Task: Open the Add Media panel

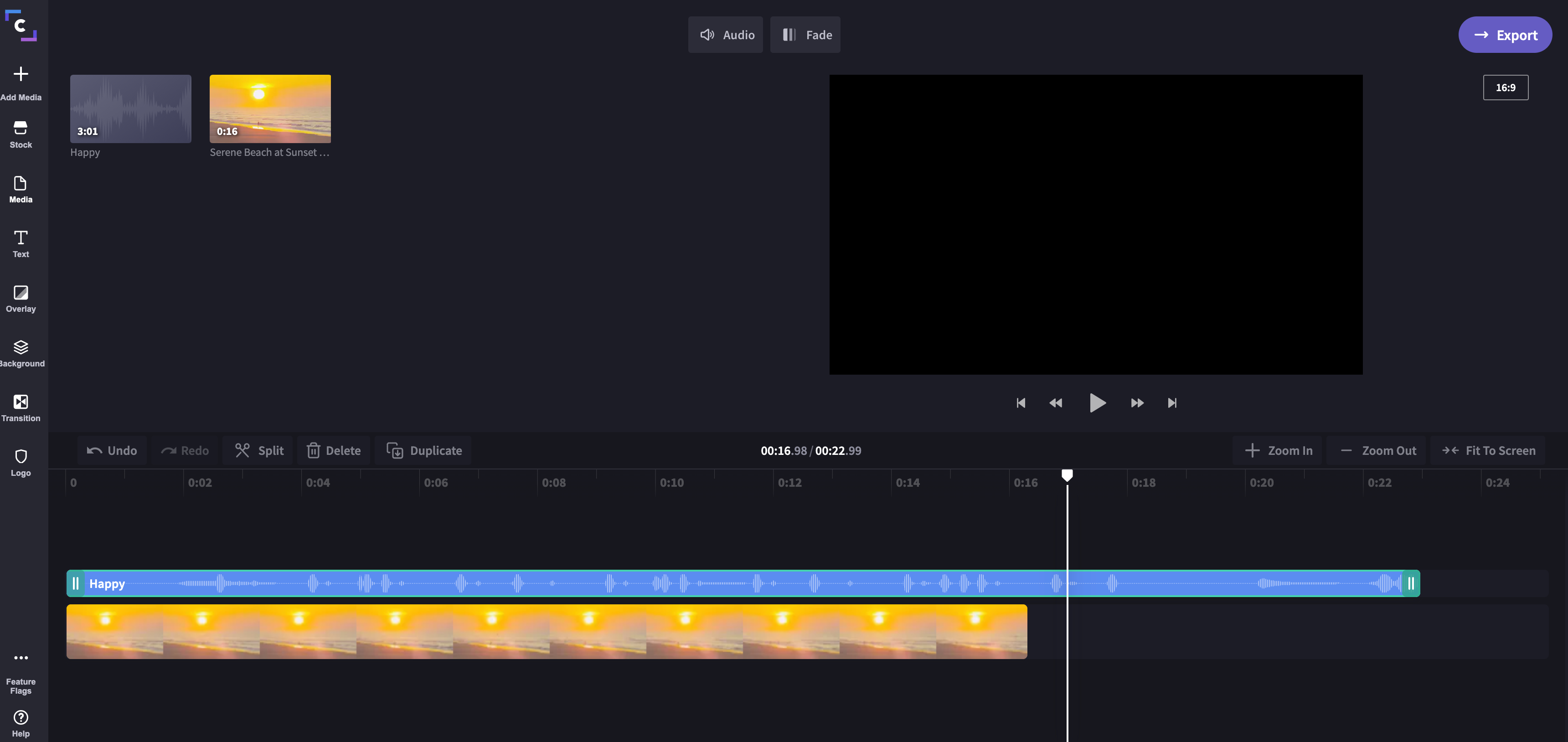Action: (x=21, y=83)
